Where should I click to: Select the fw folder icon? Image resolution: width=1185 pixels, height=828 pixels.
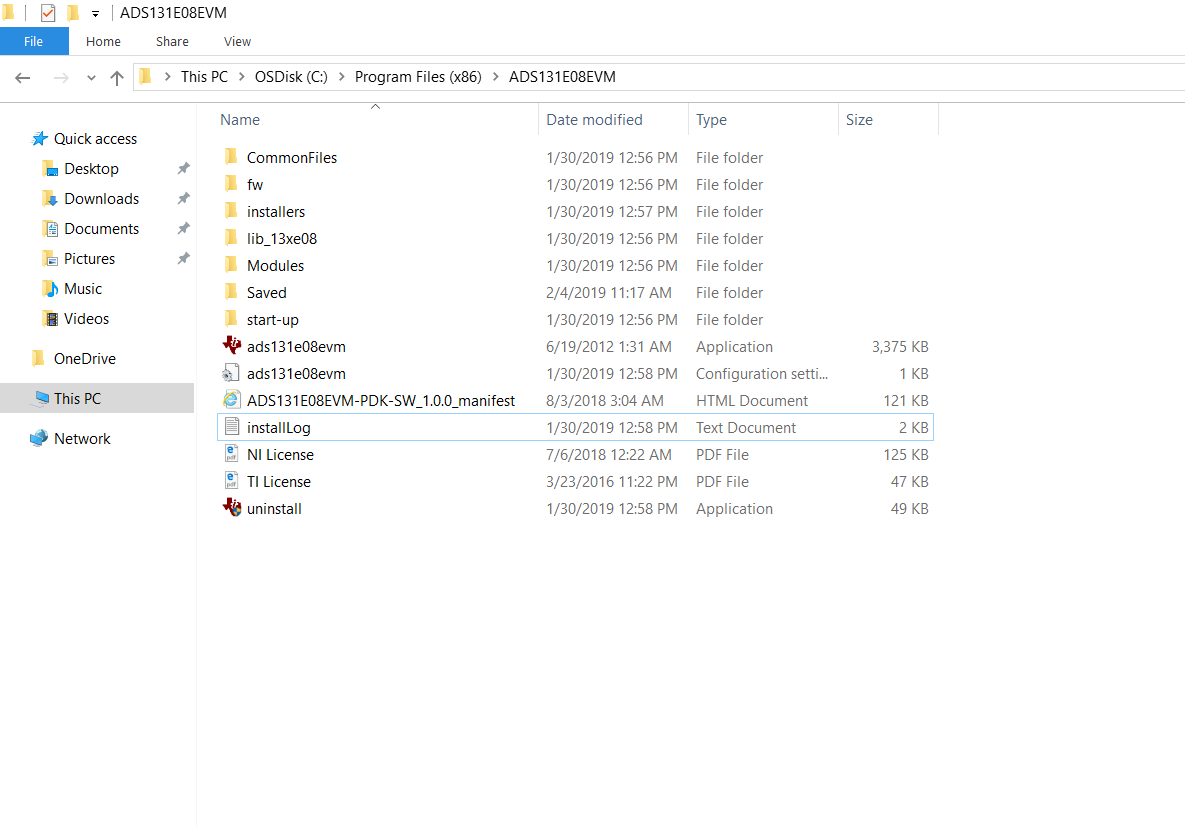(x=231, y=184)
